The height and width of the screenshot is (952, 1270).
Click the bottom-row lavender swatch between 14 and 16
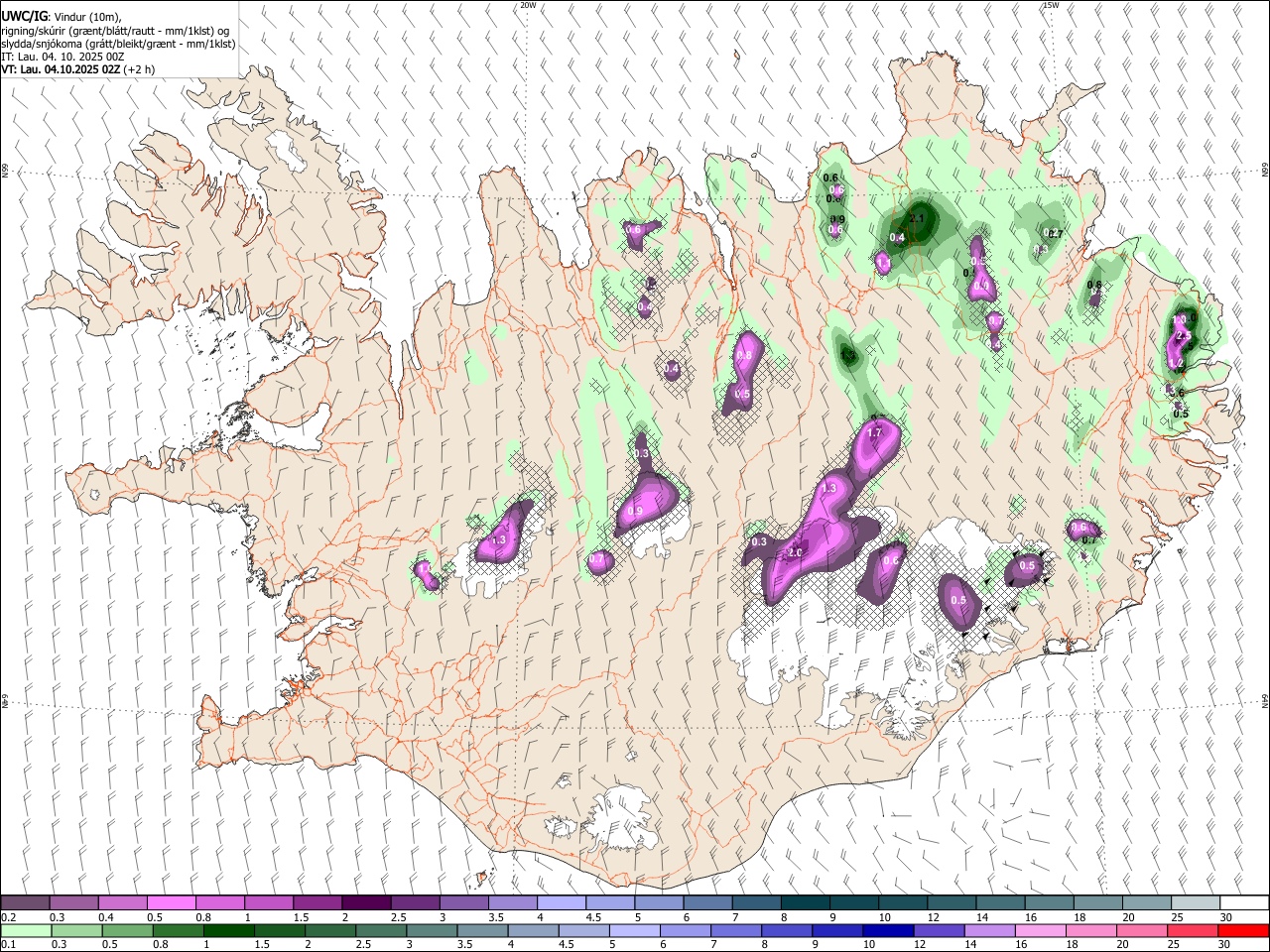(x=990, y=930)
